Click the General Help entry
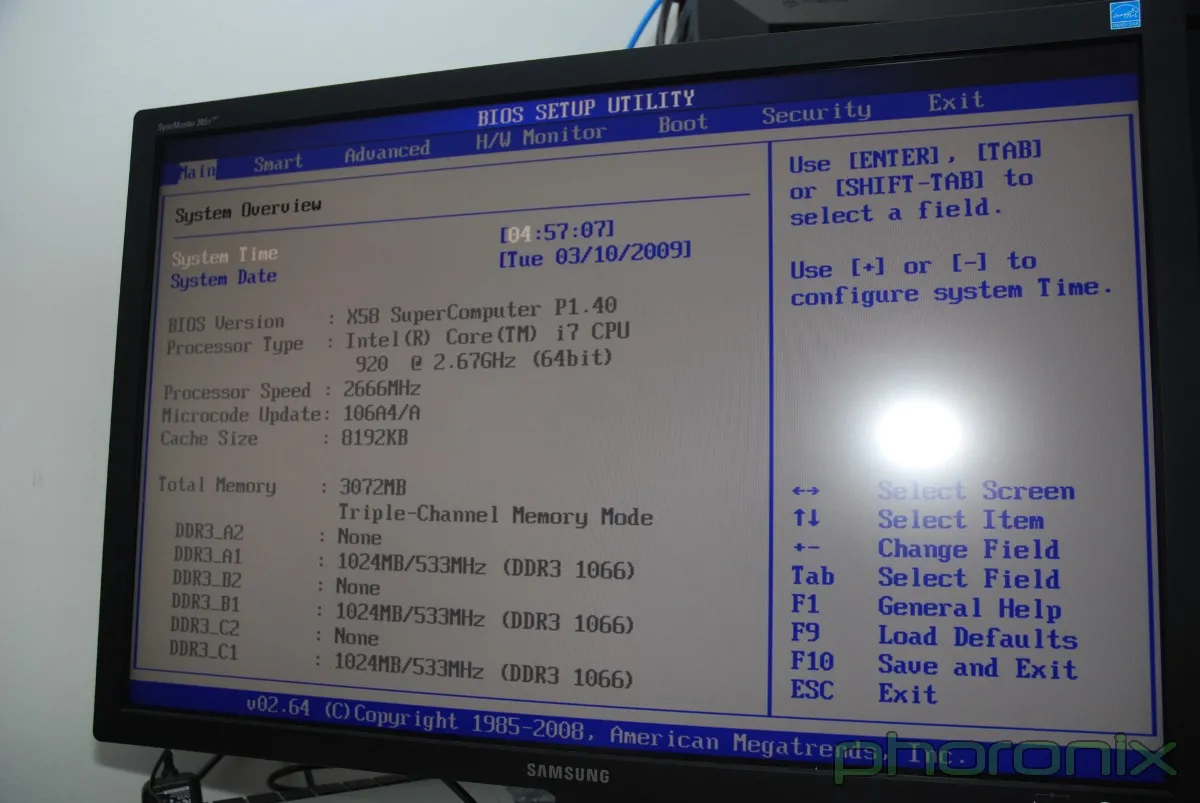The height and width of the screenshot is (803, 1200). coord(969,608)
